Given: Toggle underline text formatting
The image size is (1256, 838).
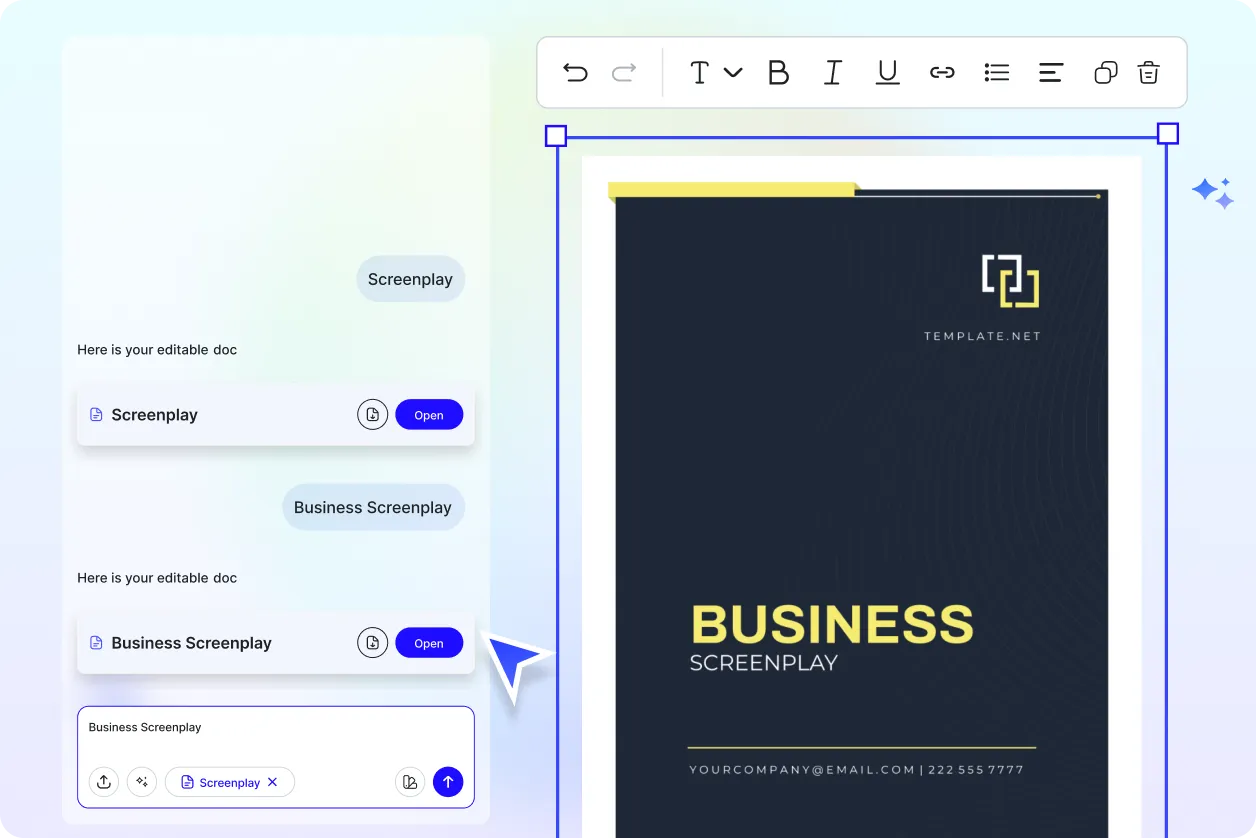Looking at the screenshot, I should pyautogui.click(x=887, y=72).
